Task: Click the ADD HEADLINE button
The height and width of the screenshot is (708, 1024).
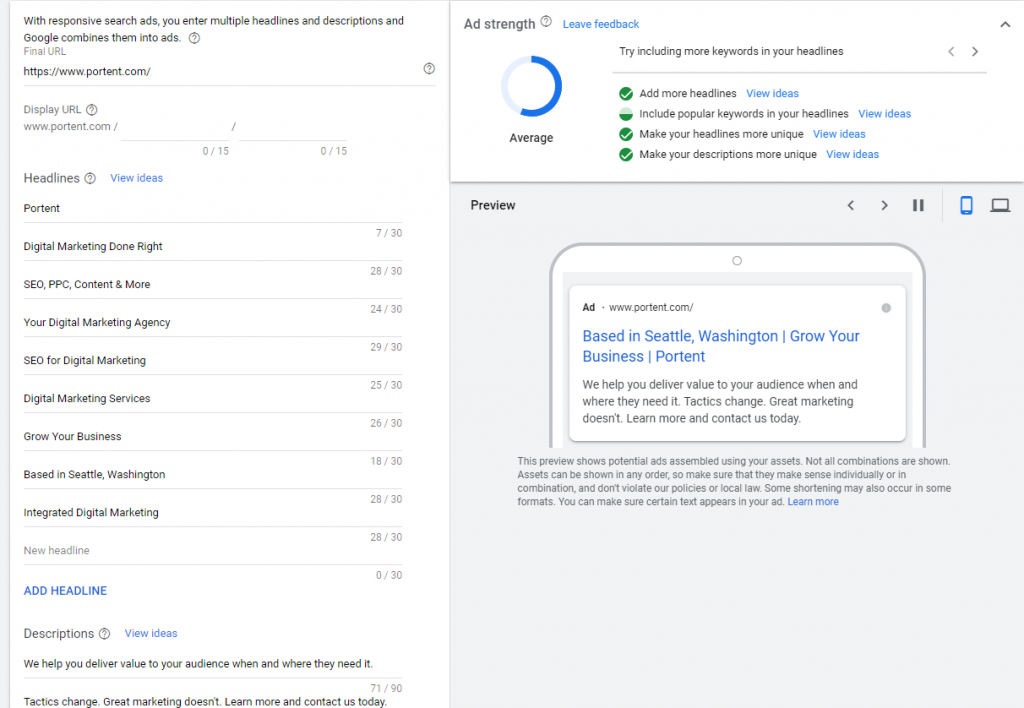Action: pos(65,590)
